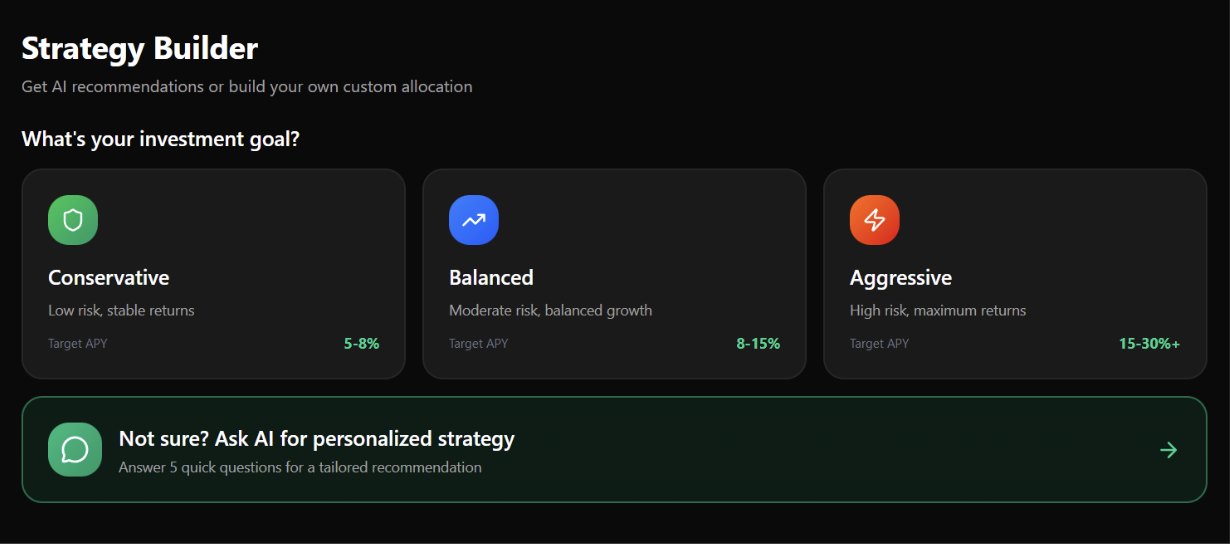Click the orange lightning bolt Aggressive icon
This screenshot has width=1230, height=544.
click(x=875, y=220)
